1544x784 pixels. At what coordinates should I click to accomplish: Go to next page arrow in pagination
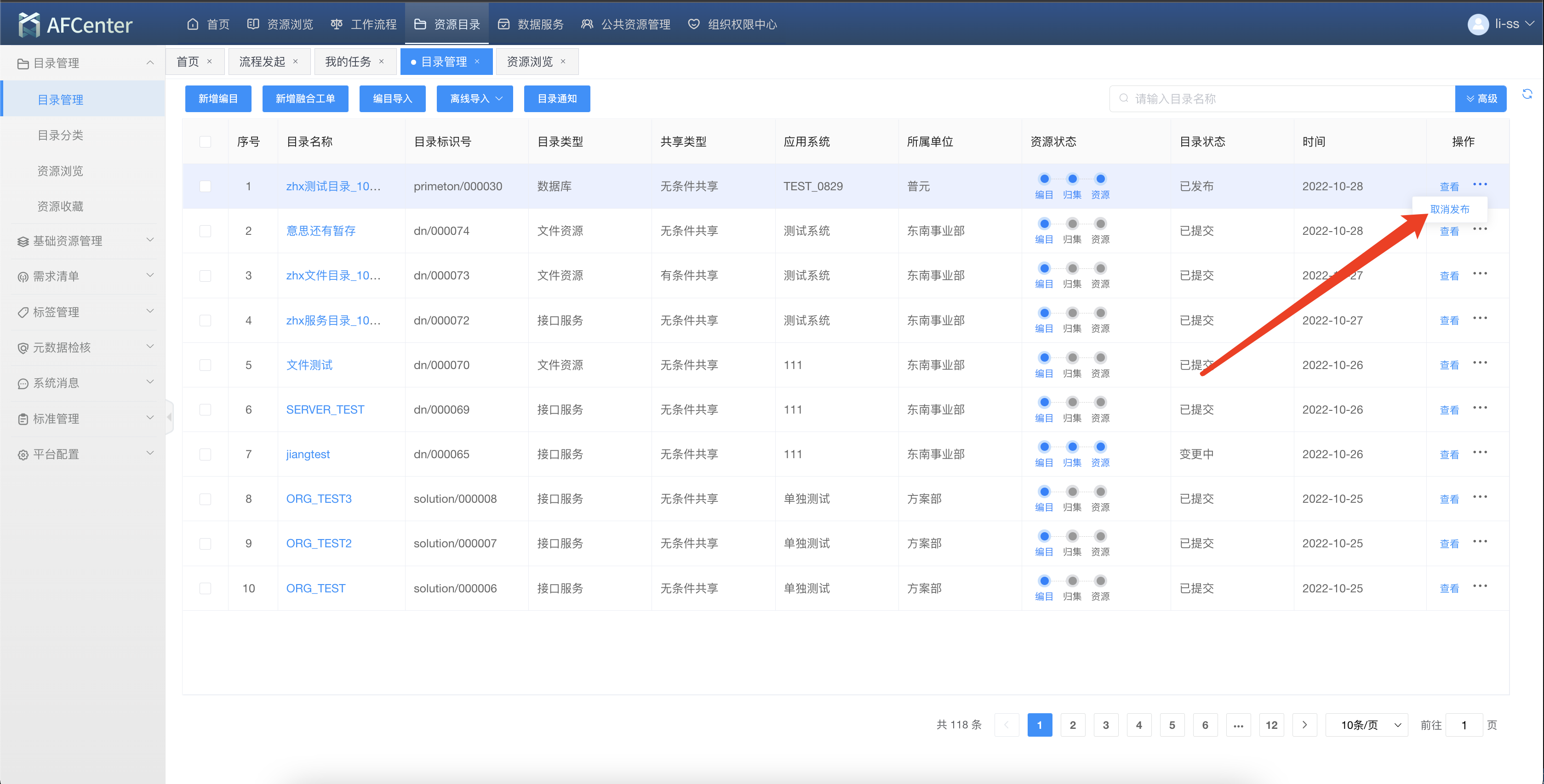coord(1304,725)
